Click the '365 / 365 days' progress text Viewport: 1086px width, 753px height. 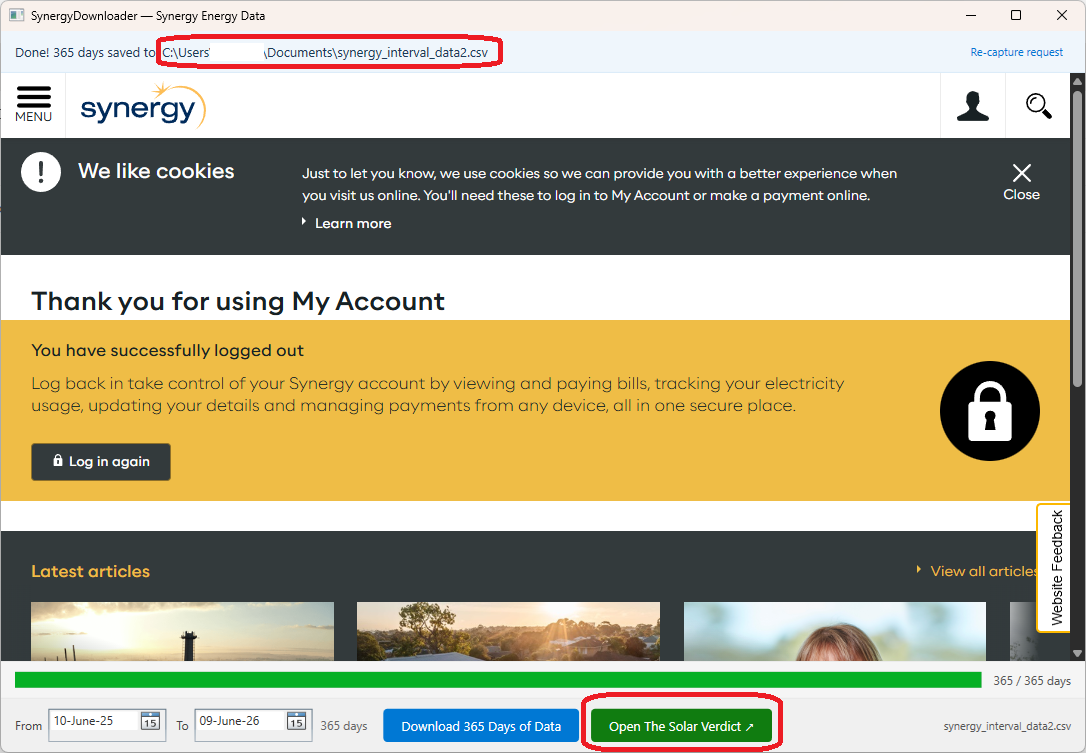coord(1032,681)
